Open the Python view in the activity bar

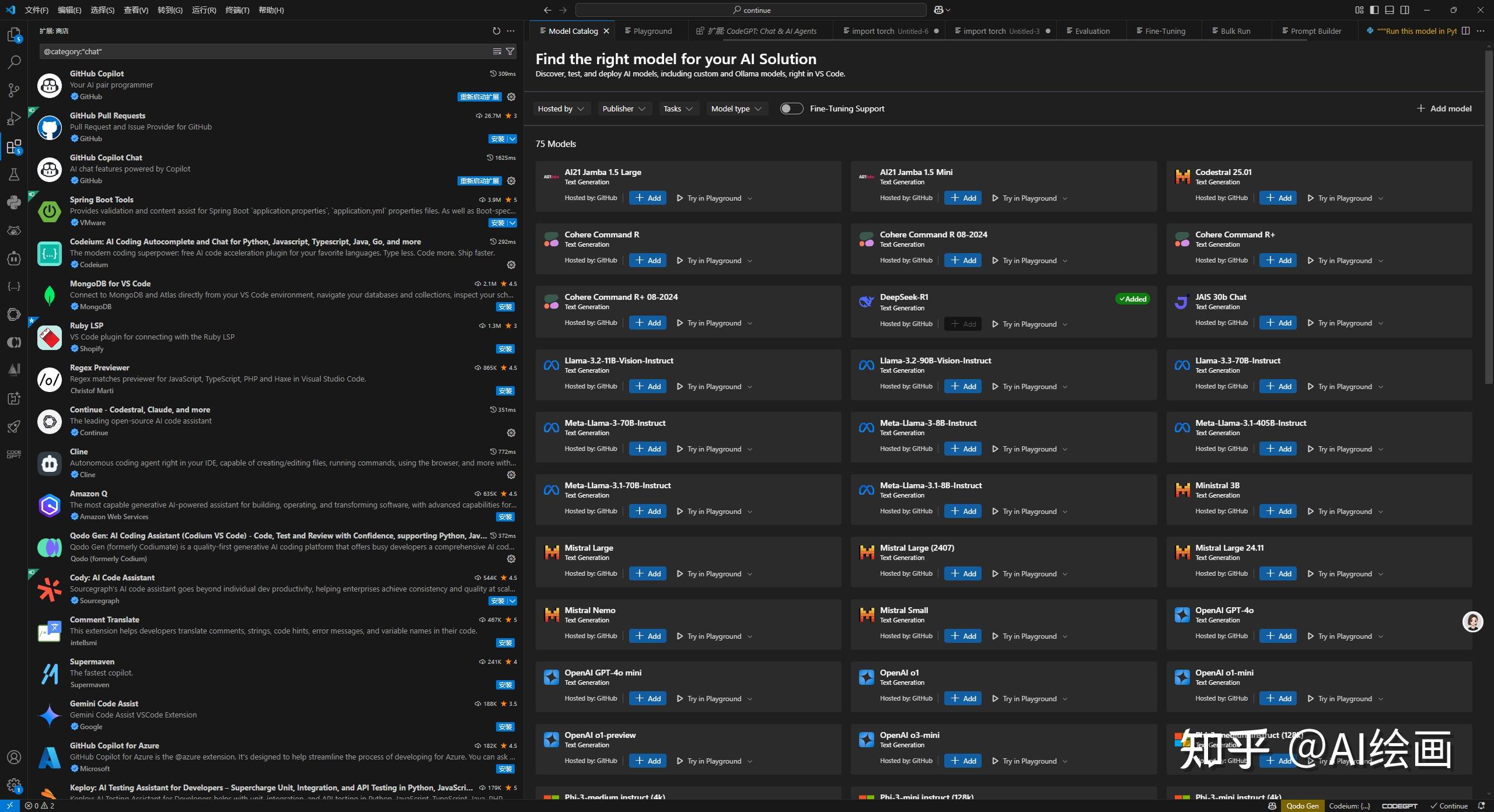(x=14, y=202)
